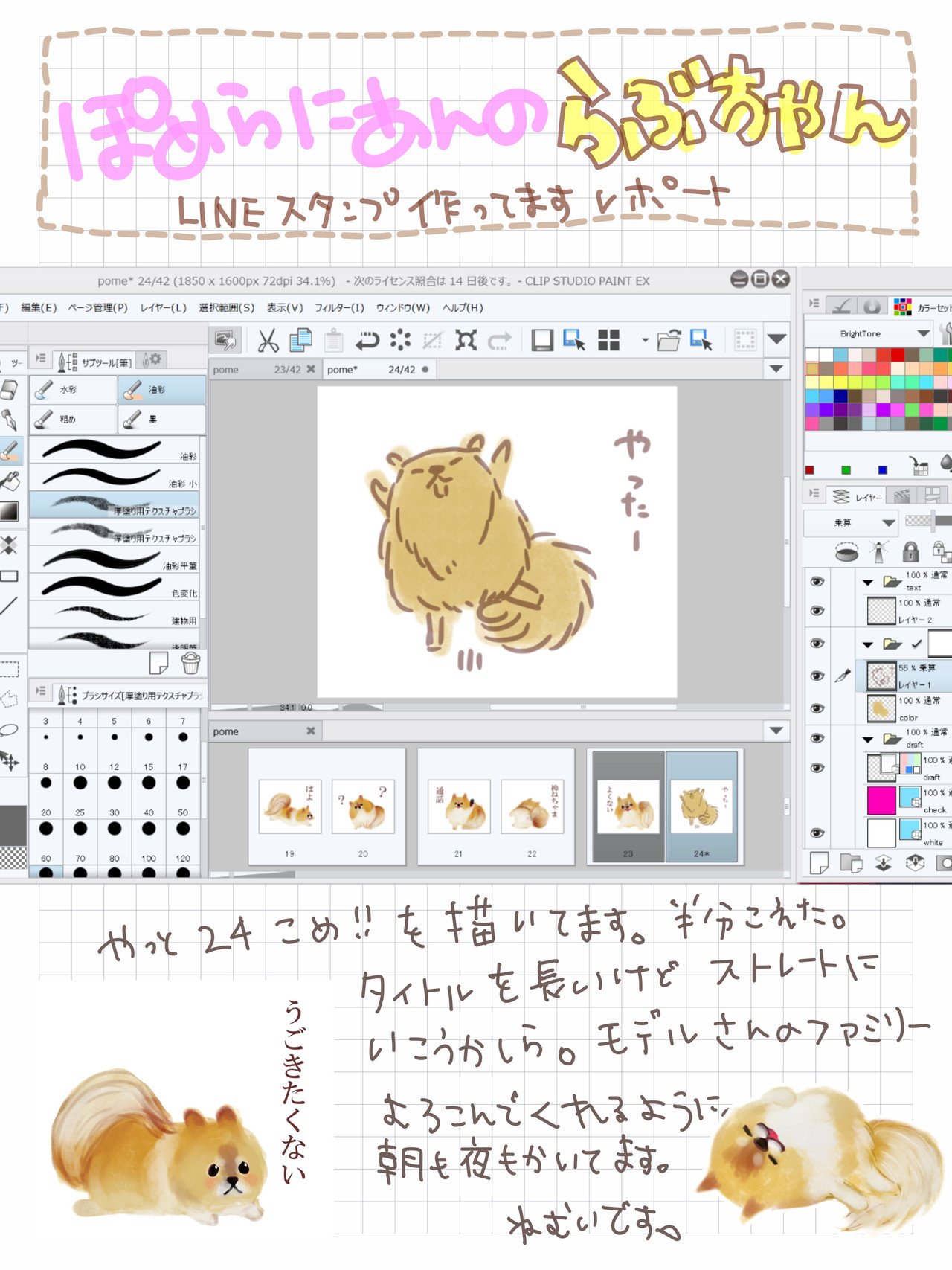Click the clip to layer below icon

847,552
